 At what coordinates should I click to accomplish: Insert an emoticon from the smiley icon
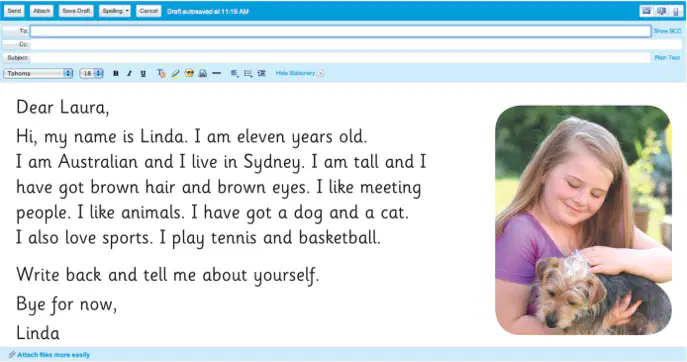(x=189, y=73)
